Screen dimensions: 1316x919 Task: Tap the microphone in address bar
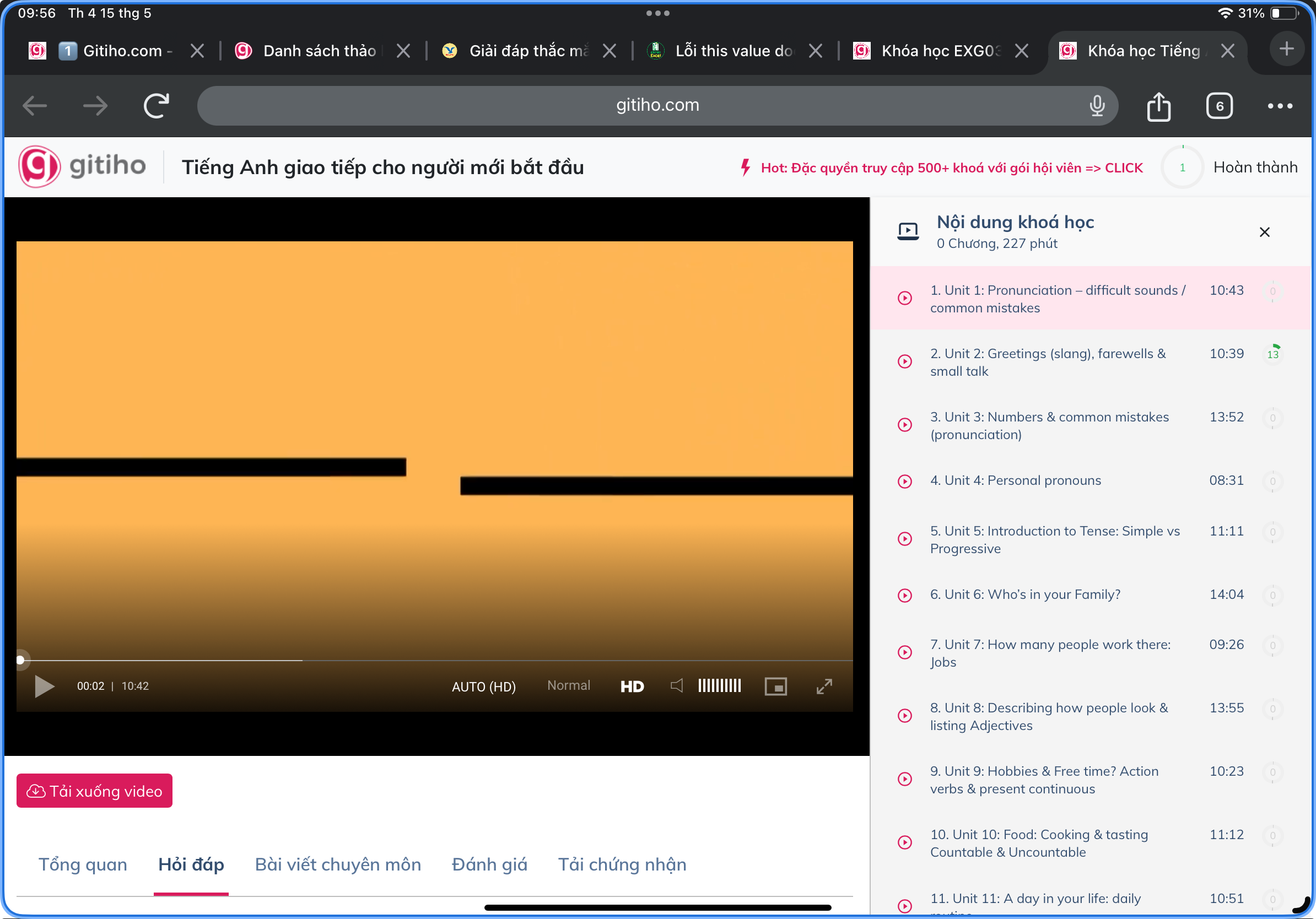1097,105
